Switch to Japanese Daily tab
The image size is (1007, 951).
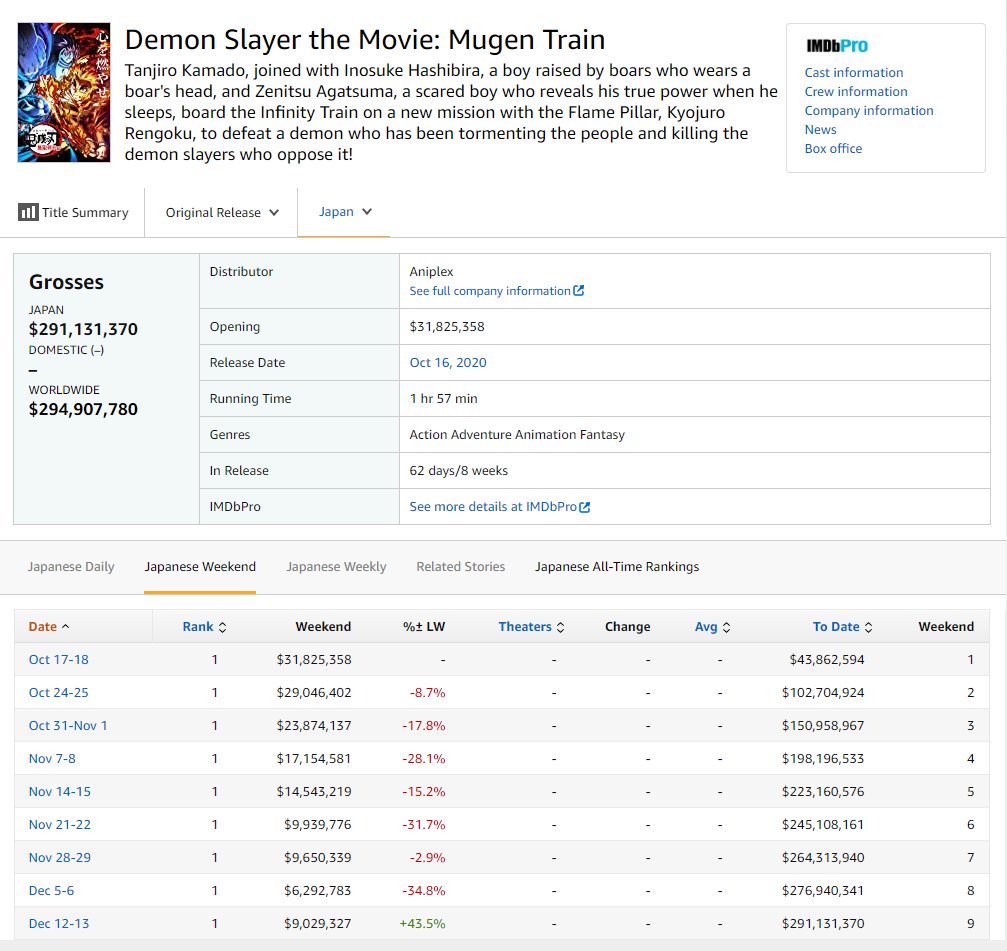(x=71, y=567)
